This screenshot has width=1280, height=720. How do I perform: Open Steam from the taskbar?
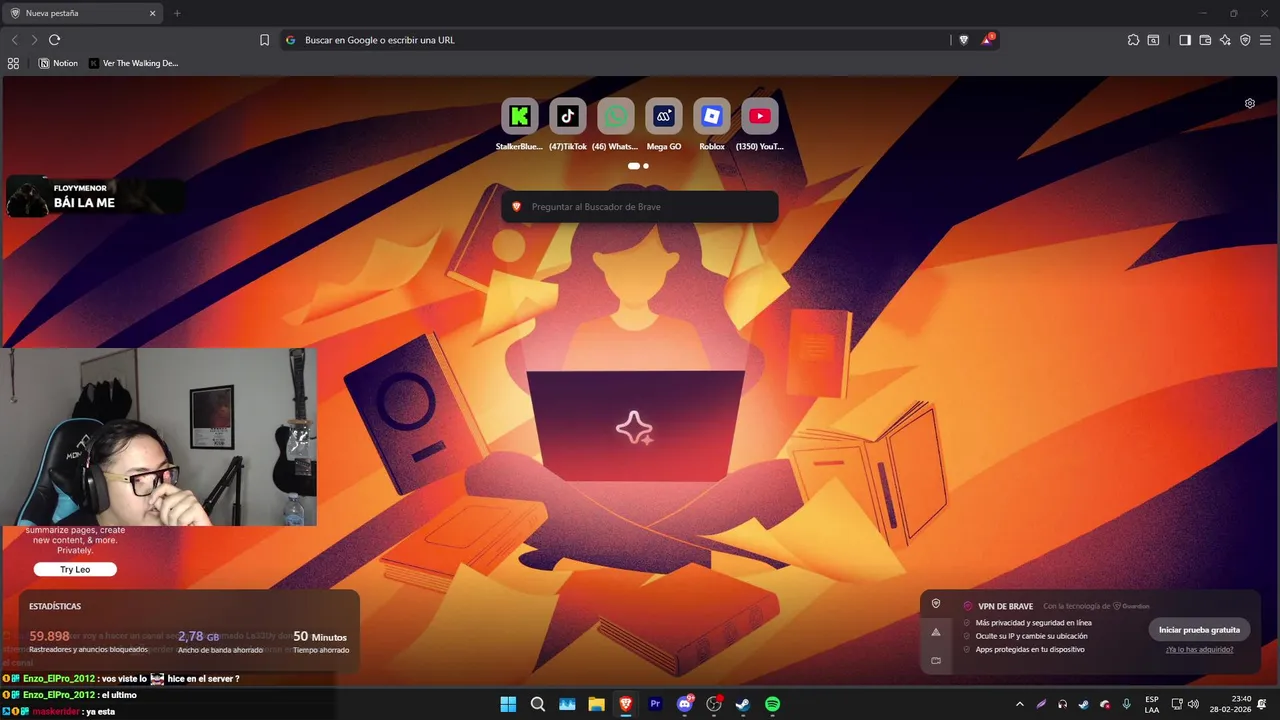743,704
